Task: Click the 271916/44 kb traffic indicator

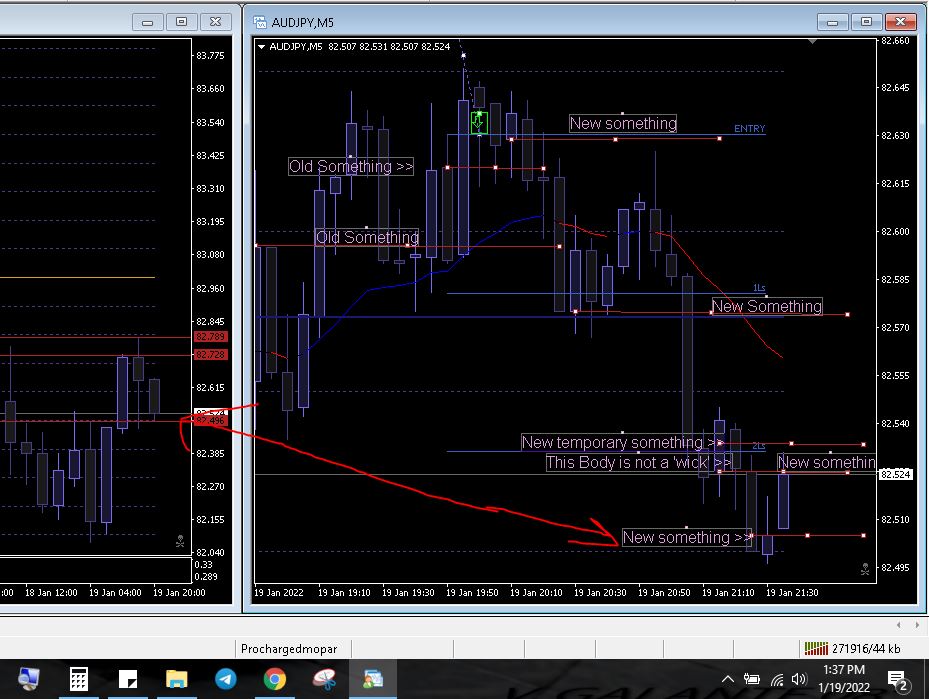Action: [866, 649]
